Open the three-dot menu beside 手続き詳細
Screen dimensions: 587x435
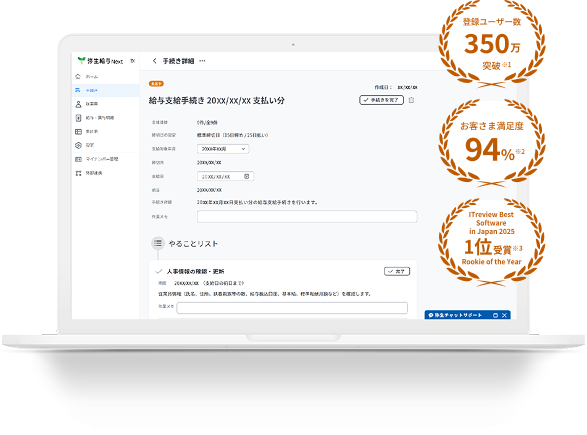point(202,61)
